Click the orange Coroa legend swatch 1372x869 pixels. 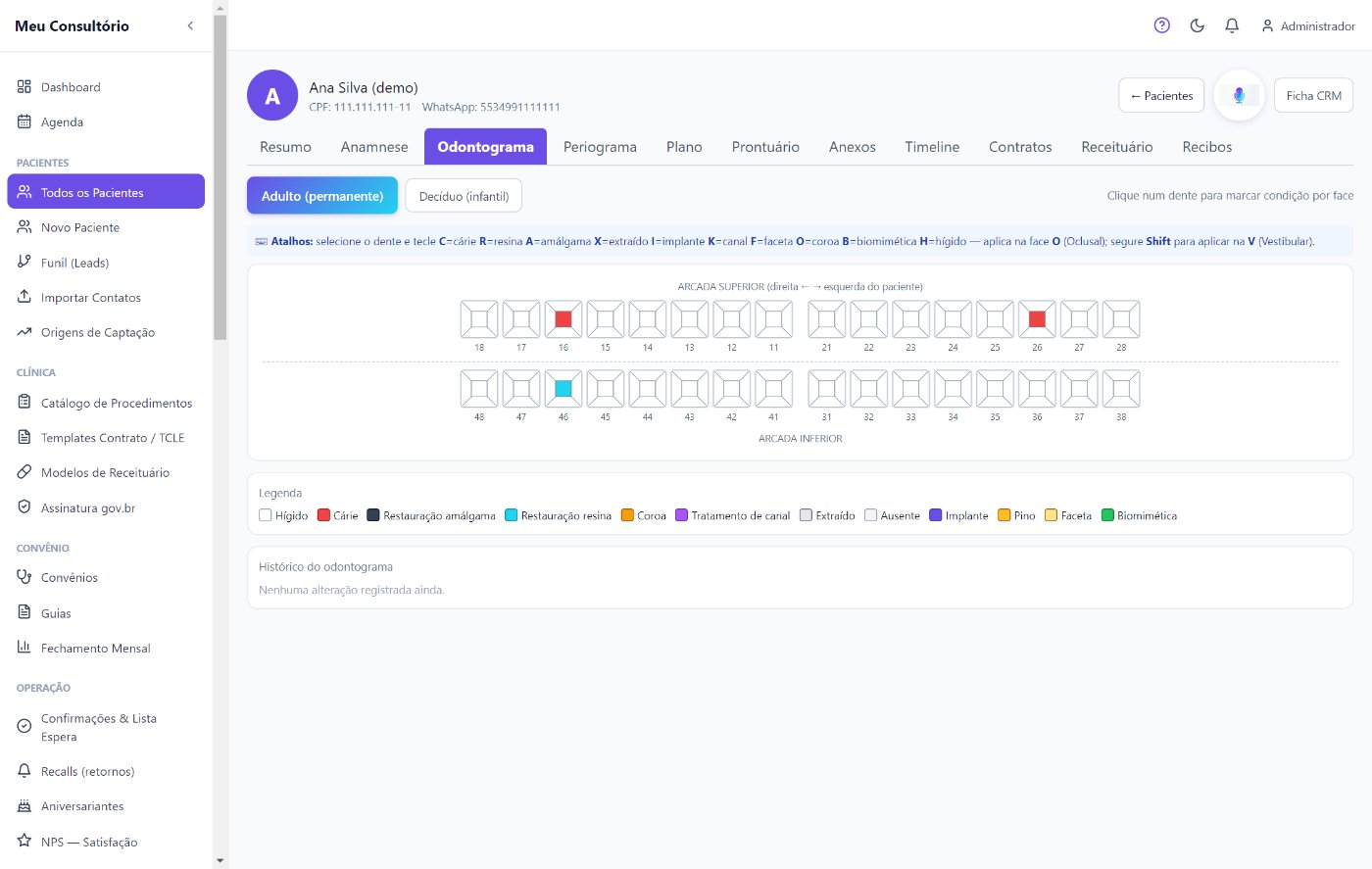[x=627, y=515]
